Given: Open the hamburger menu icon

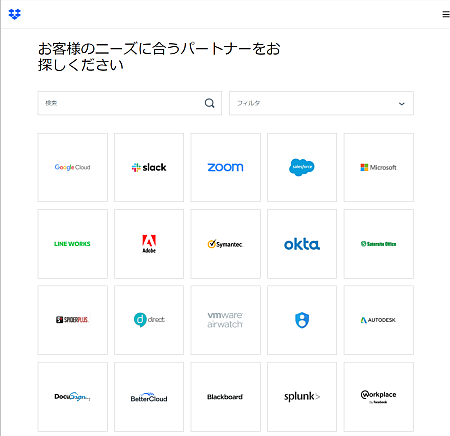Looking at the screenshot, I should click(446, 14).
